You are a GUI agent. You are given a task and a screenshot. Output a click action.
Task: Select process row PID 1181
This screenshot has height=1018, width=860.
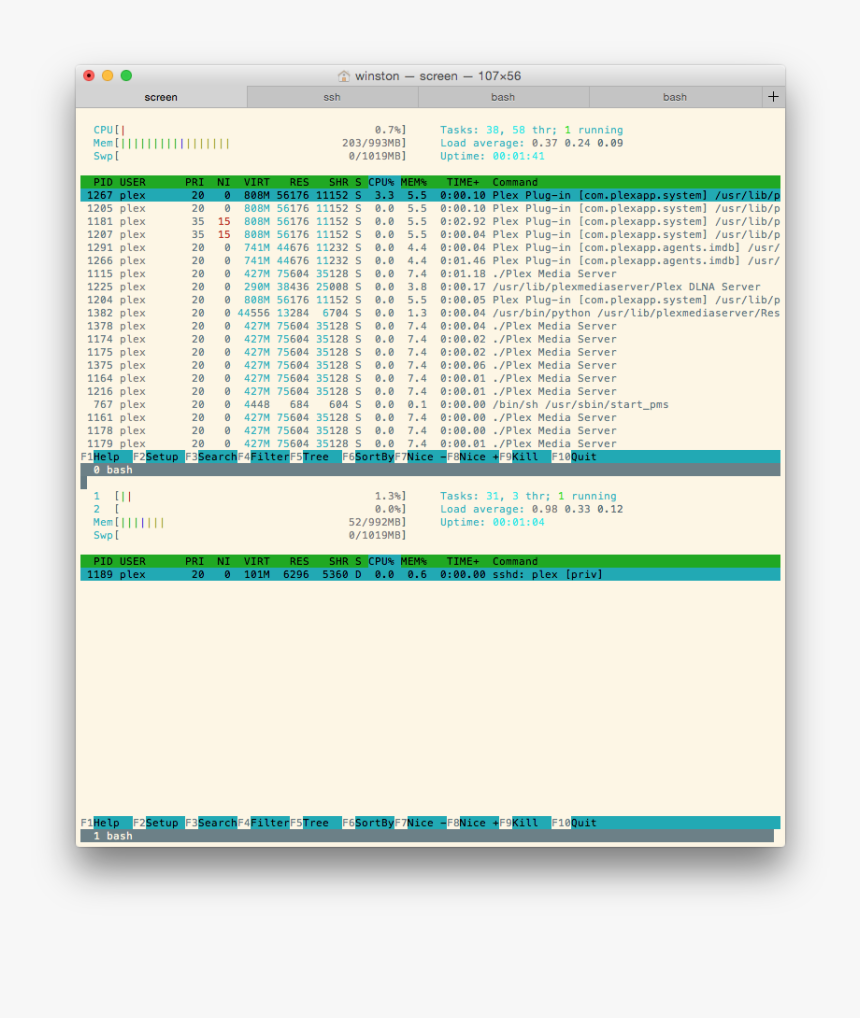tap(430, 221)
